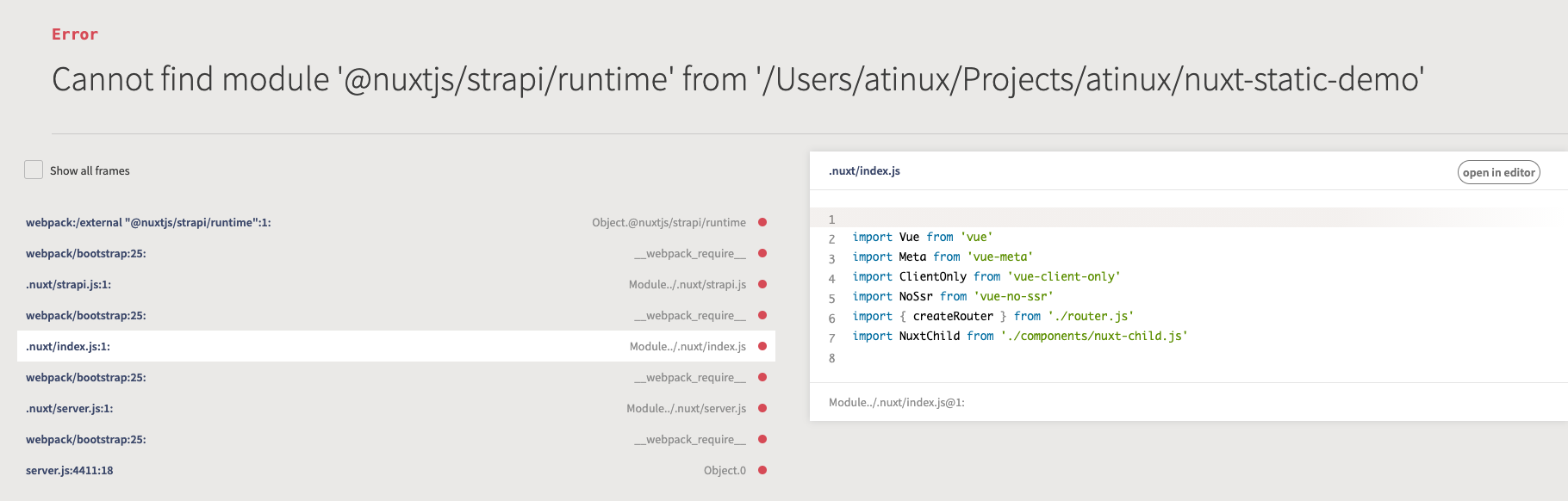The image size is (1568, 501).
Task: Click the Module../.nuxt/index.js@1: footer text
Action: (897, 402)
